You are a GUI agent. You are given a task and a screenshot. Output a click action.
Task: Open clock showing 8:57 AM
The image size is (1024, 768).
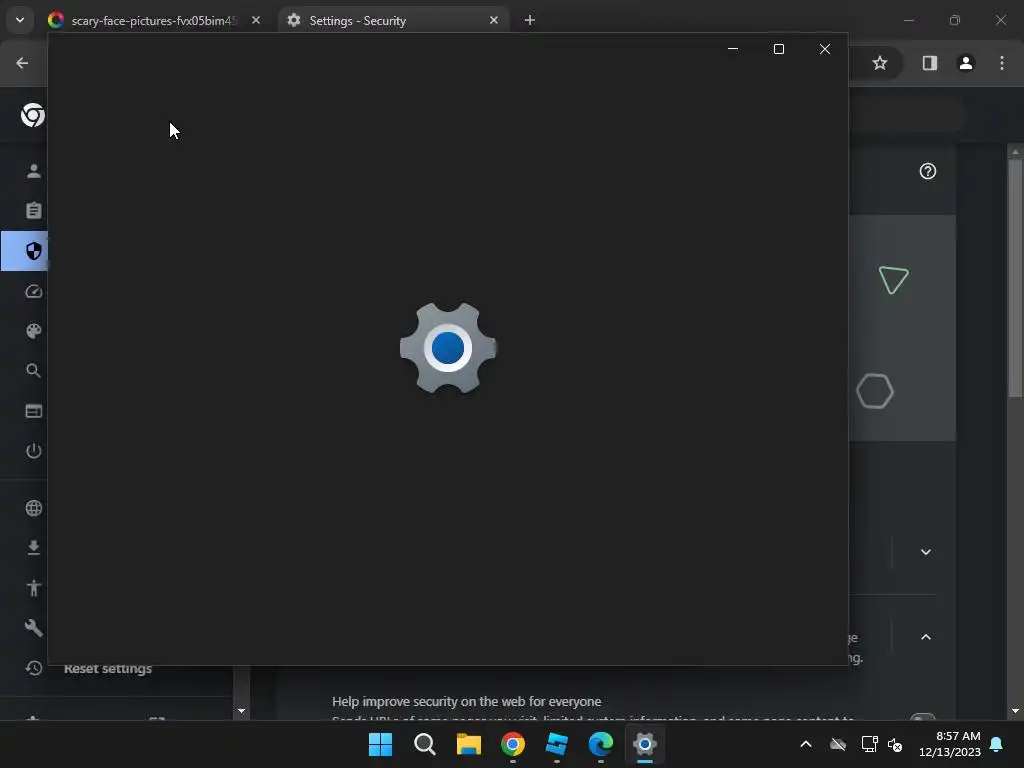coord(950,744)
